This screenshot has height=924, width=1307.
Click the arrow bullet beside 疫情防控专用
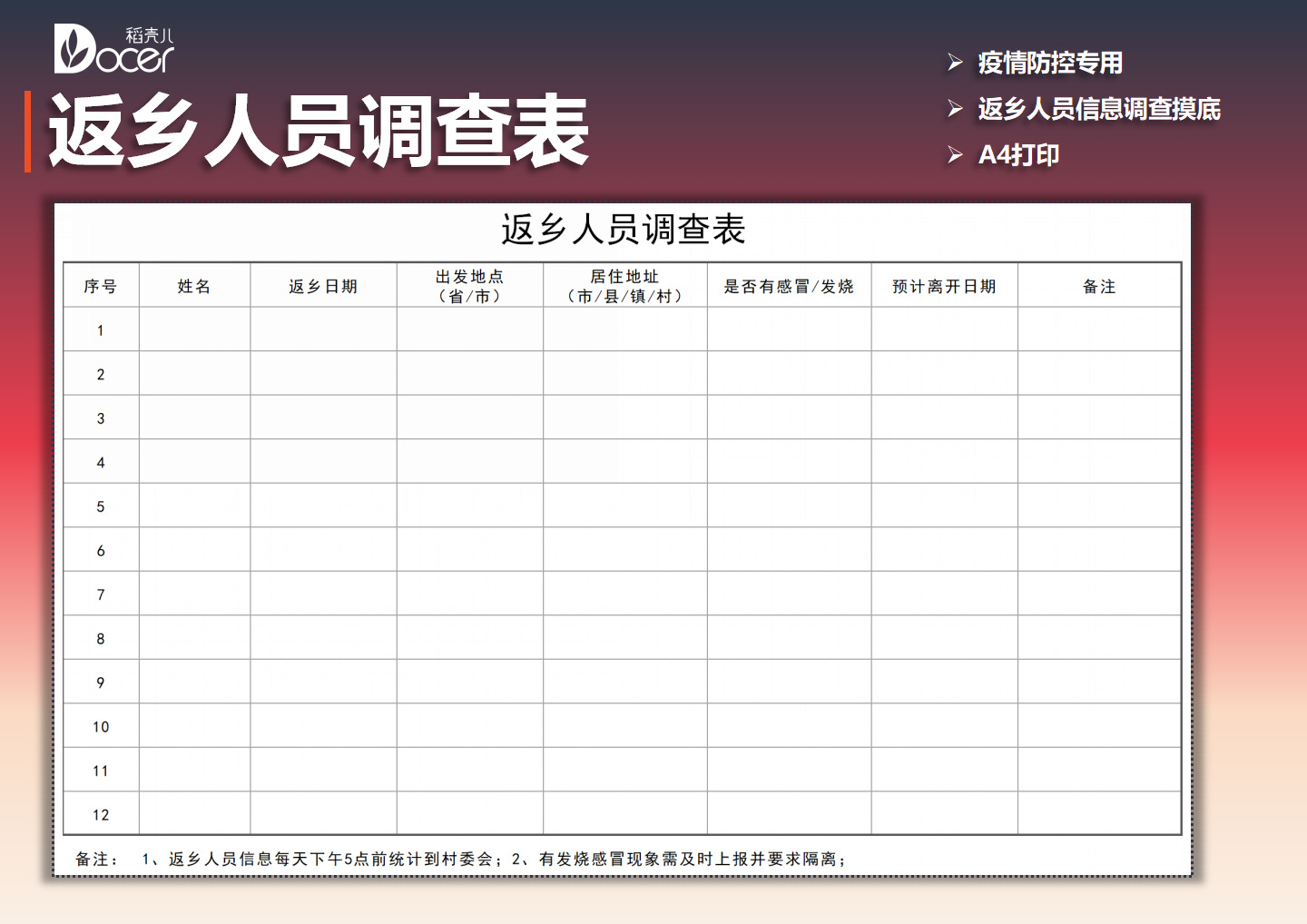point(954,62)
